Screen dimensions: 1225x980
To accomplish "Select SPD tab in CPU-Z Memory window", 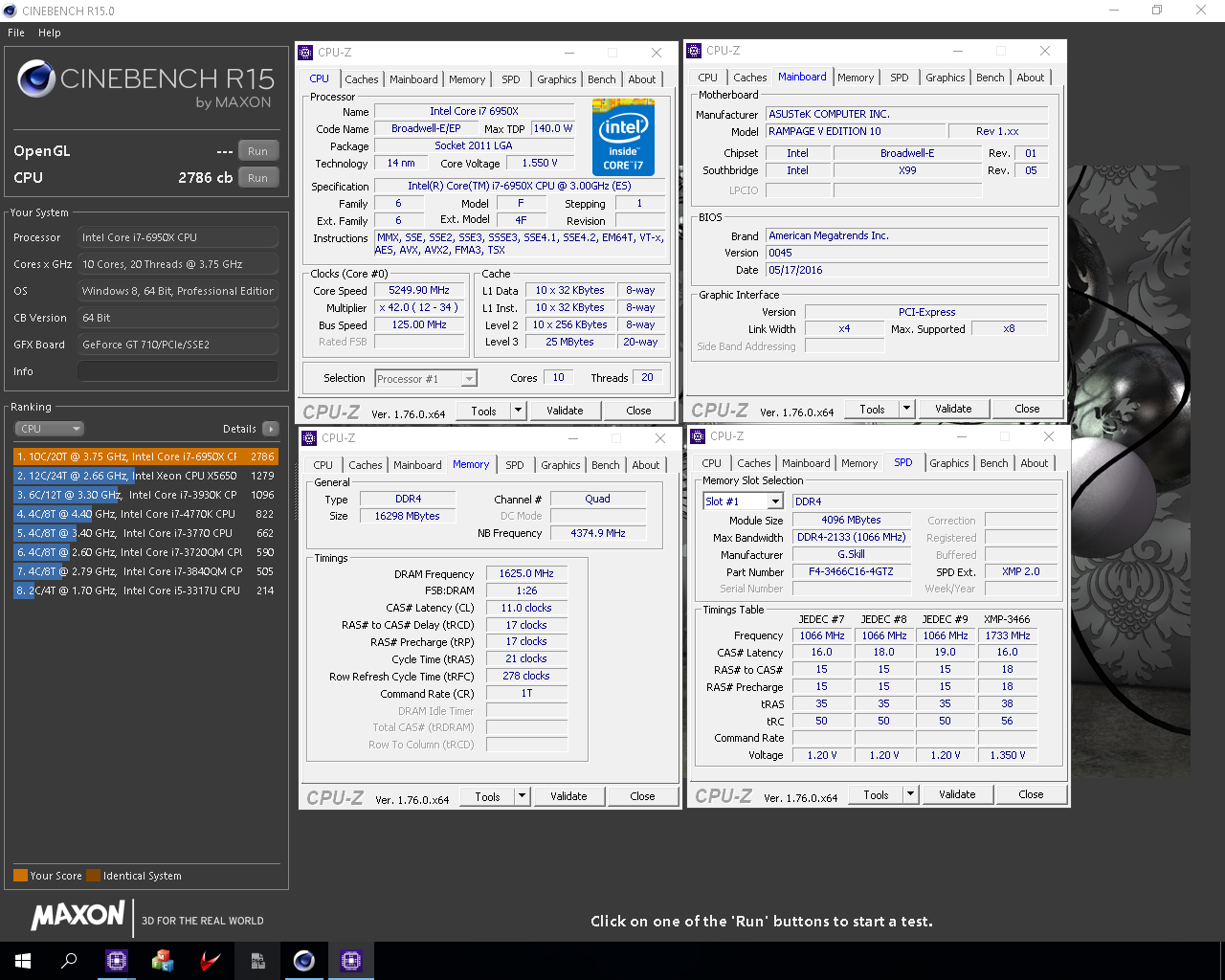I will coord(515,465).
